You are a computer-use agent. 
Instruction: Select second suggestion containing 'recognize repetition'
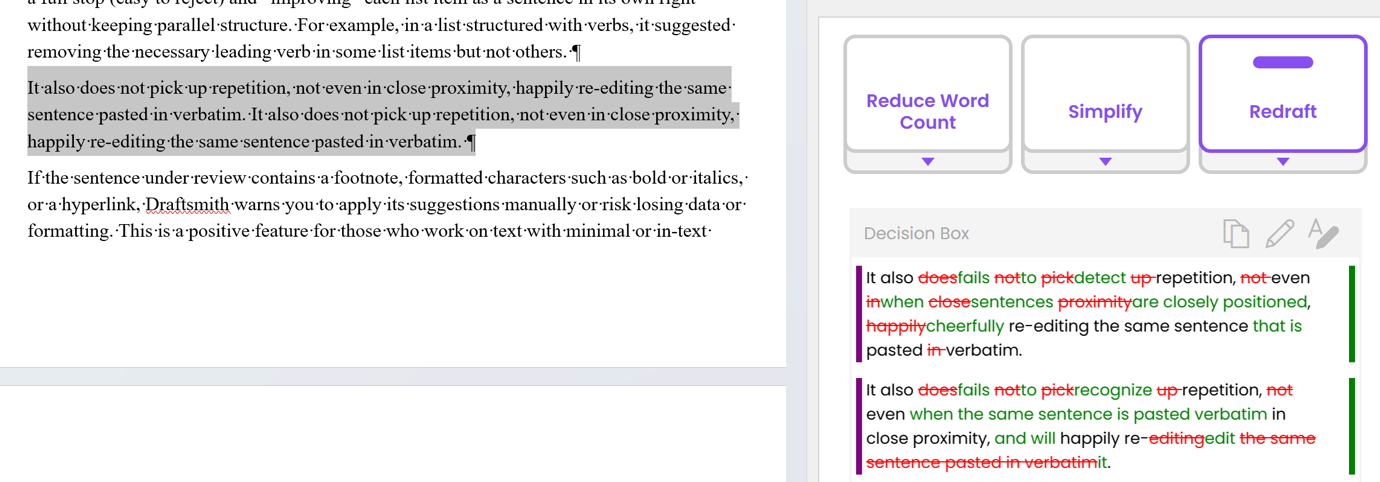pyautogui.click(x=1104, y=426)
